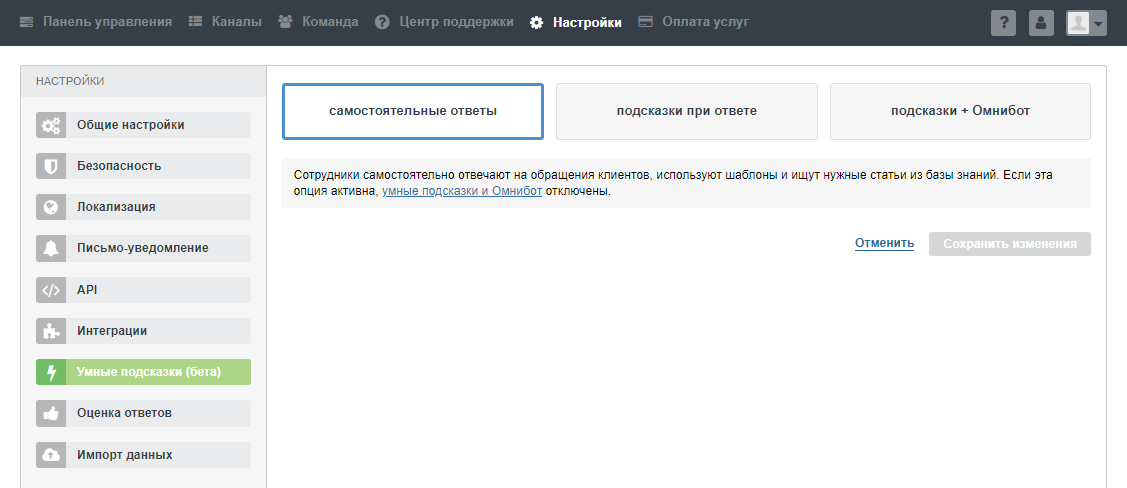Open Локализация settings section
This screenshot has height=488, width=1127.
143,207
